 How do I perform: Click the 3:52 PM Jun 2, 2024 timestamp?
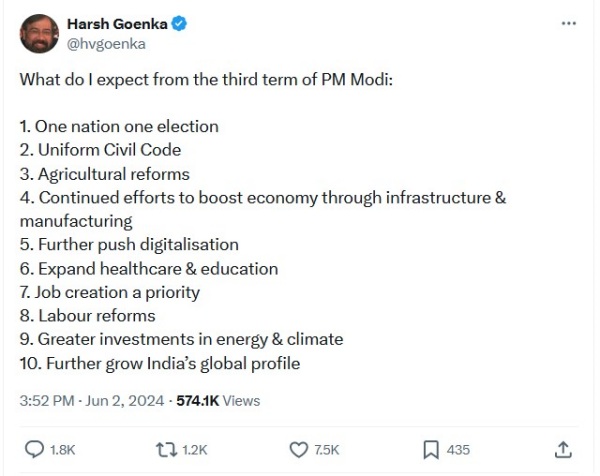pos(92,401)
